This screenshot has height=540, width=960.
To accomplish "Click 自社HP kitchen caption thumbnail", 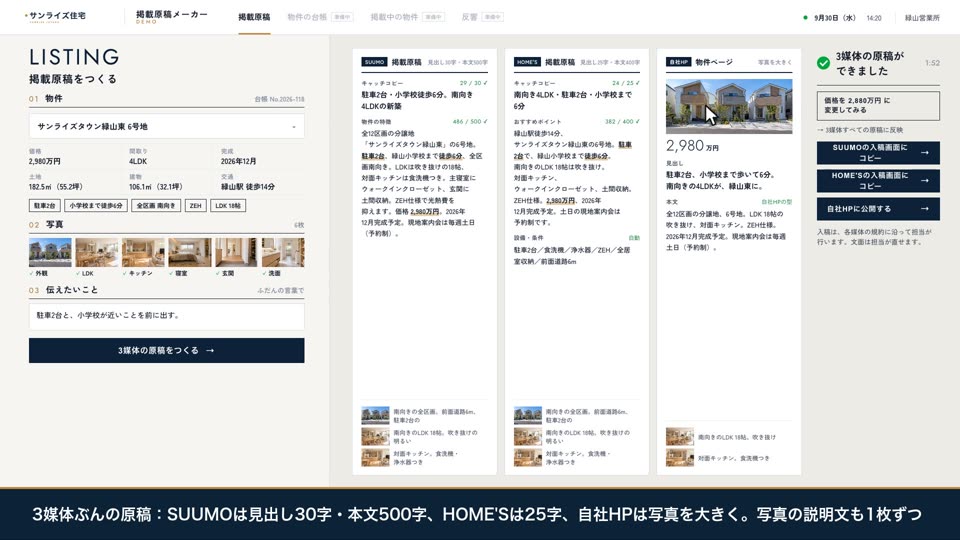I will (680, 457).
